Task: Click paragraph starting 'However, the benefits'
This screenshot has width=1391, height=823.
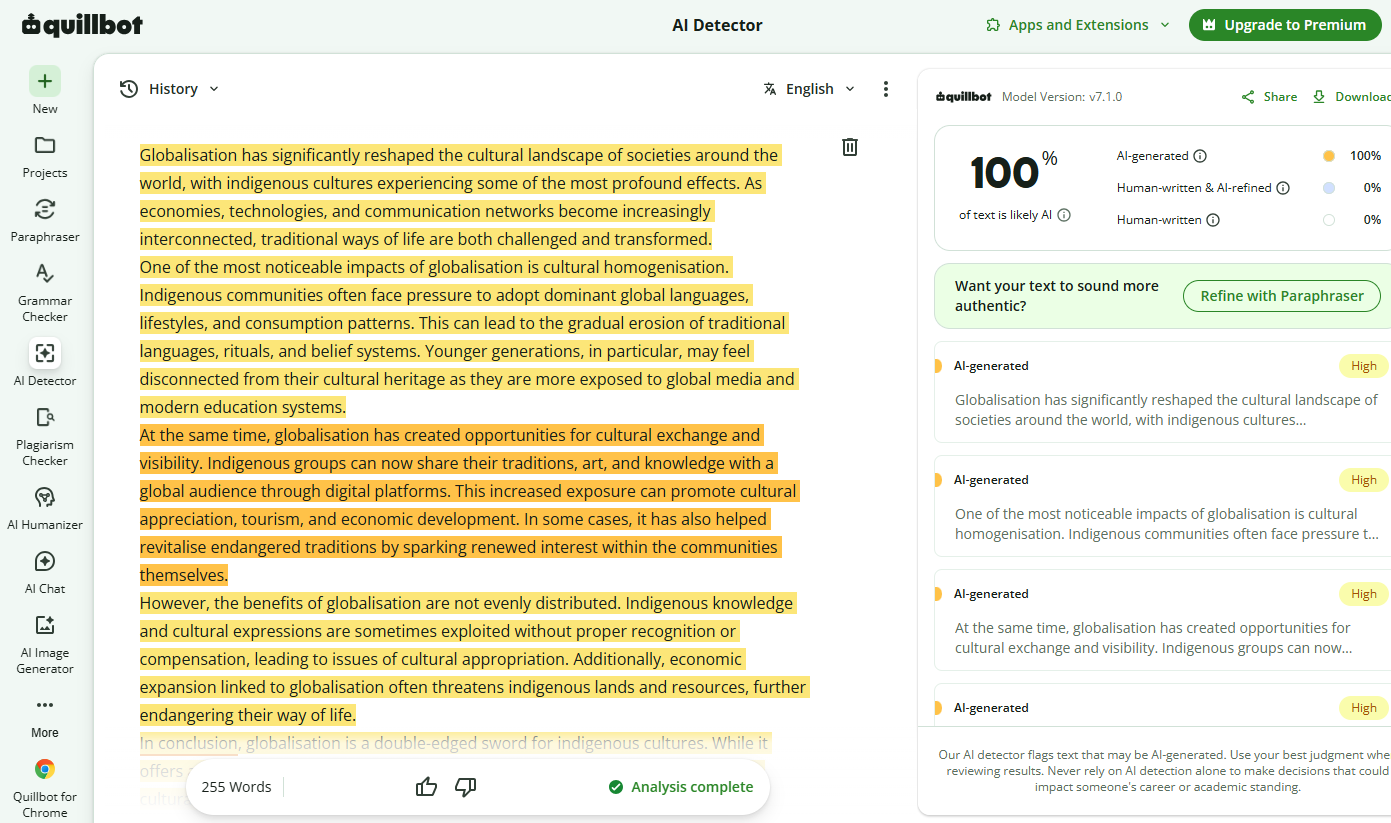Action: point(474,659)
